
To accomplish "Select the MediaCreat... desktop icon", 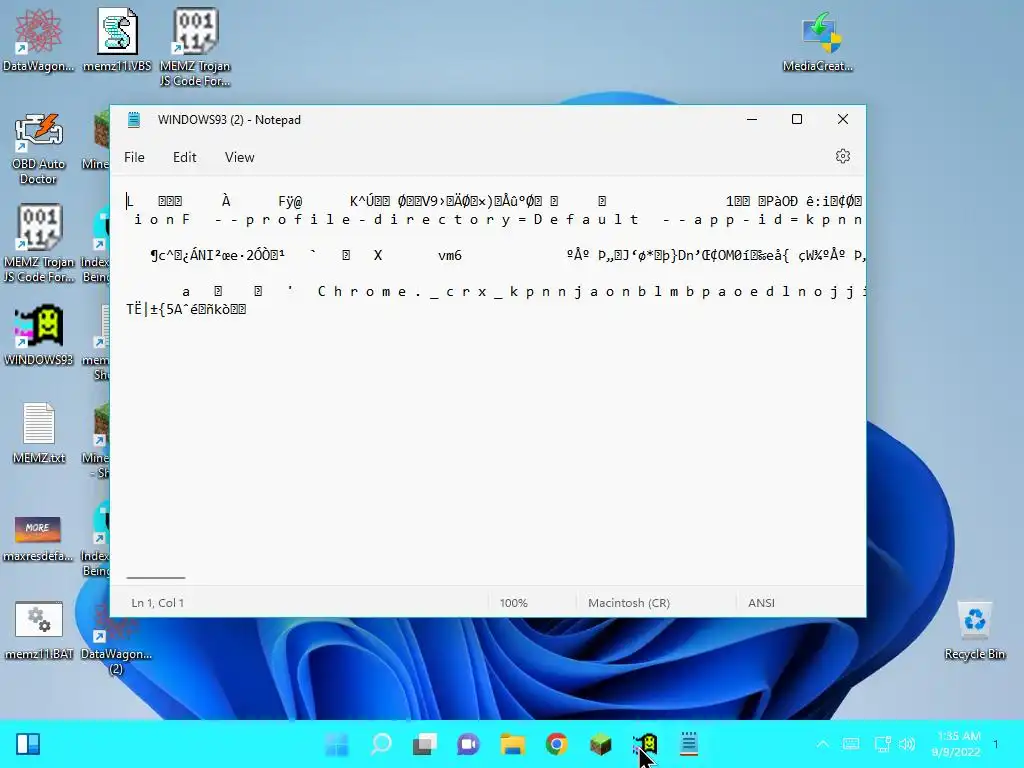I will coord(818,43).
